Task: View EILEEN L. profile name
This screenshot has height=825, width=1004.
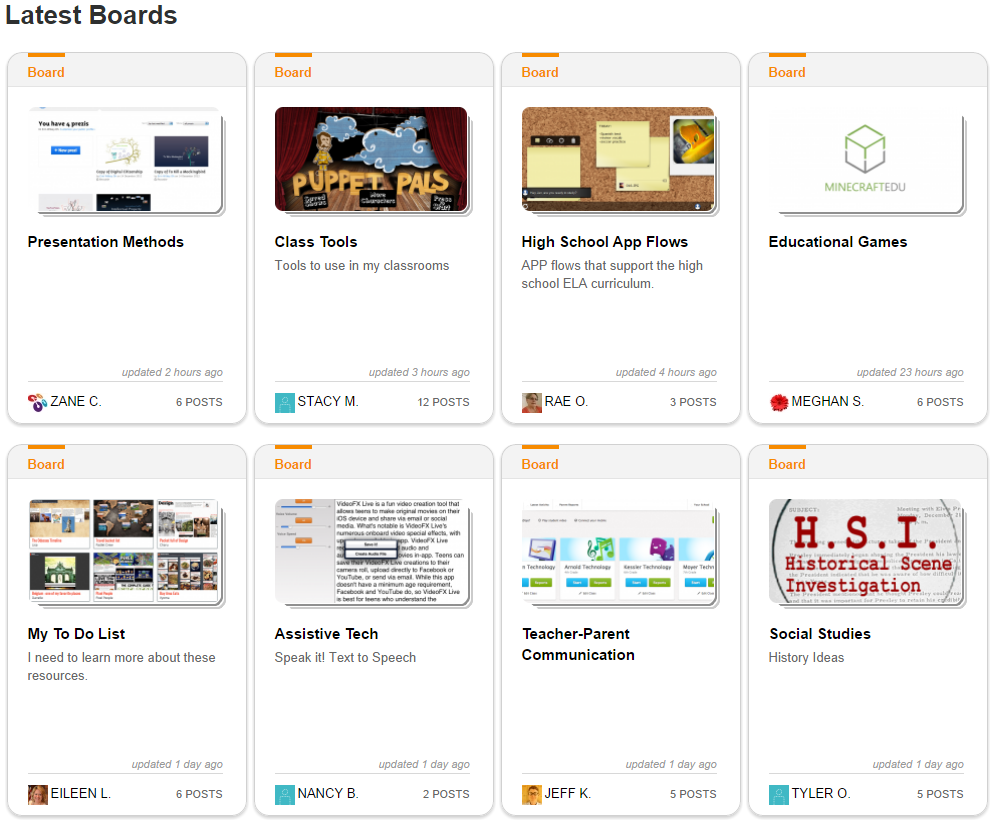Action: 81,794
